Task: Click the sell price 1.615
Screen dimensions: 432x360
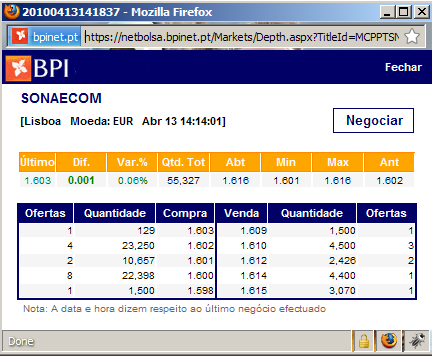Action: click(x=254, y=291)
